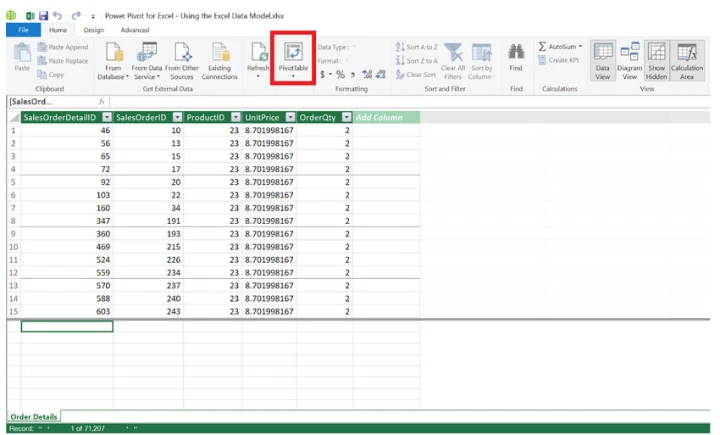This screenshot has height=435, width=720.
Task: Click the Paste Append button
Action: (x=62, y=47)
